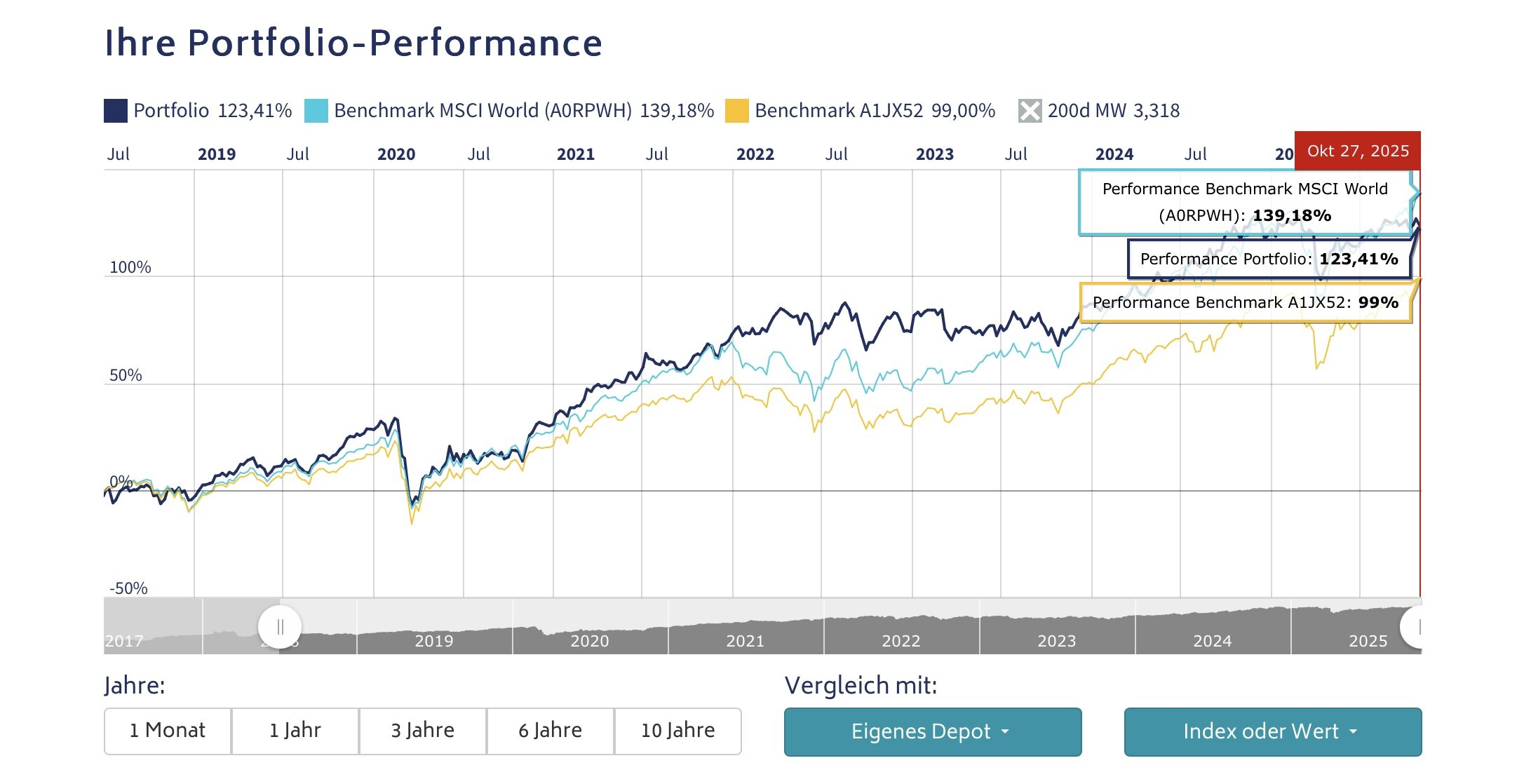The height and width of the screenshot is (784, 1524).
Task: Click the Benchmark MSCI World legend label
Action: (x=483, y=111)
